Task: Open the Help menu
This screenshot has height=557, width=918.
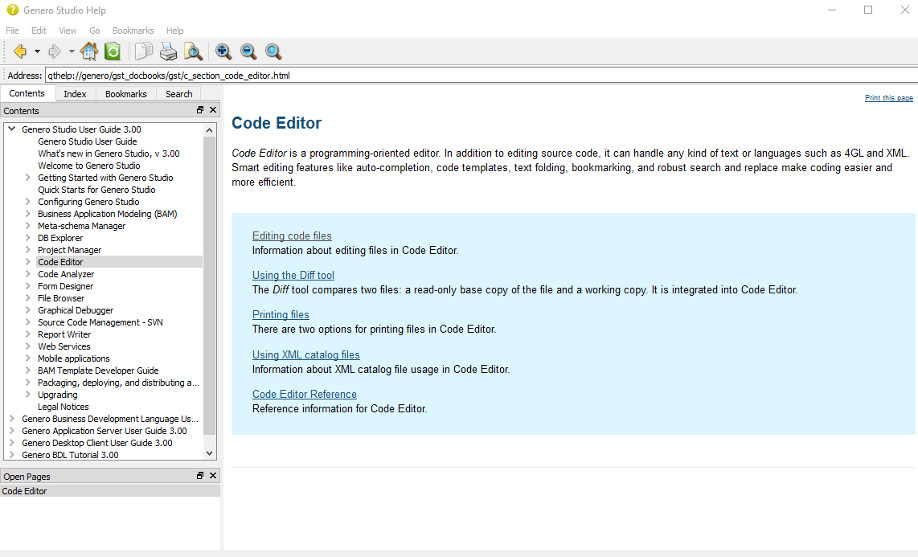Action: 174,30
